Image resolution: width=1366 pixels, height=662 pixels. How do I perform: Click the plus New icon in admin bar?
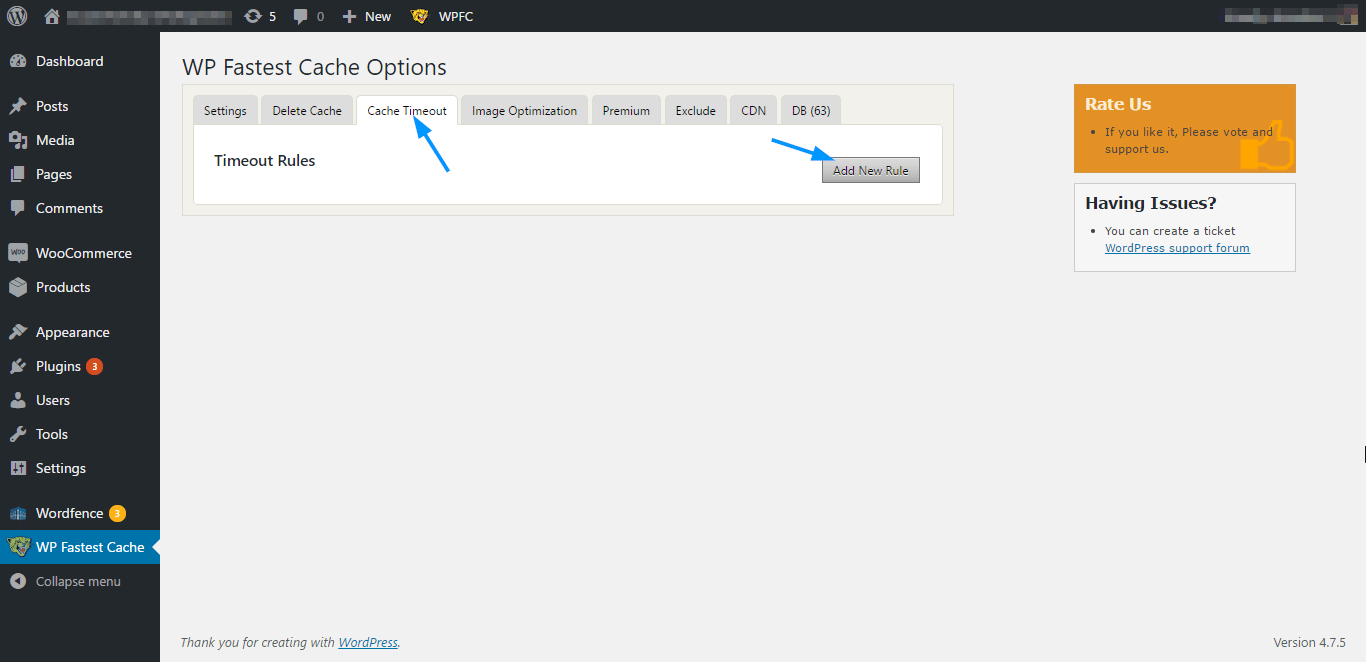click(x=349, y=16)
